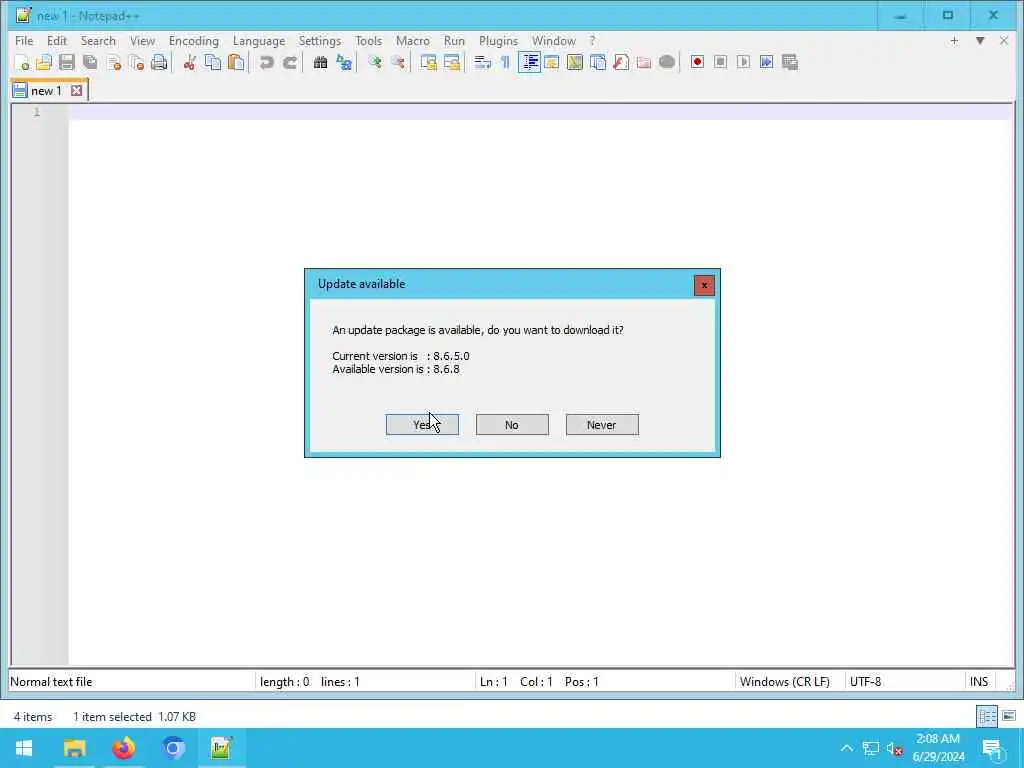This screenshot has width=1024, height=768.
Task: Toggle the Indent Guide toolbar icon
Action: [530, 63]
